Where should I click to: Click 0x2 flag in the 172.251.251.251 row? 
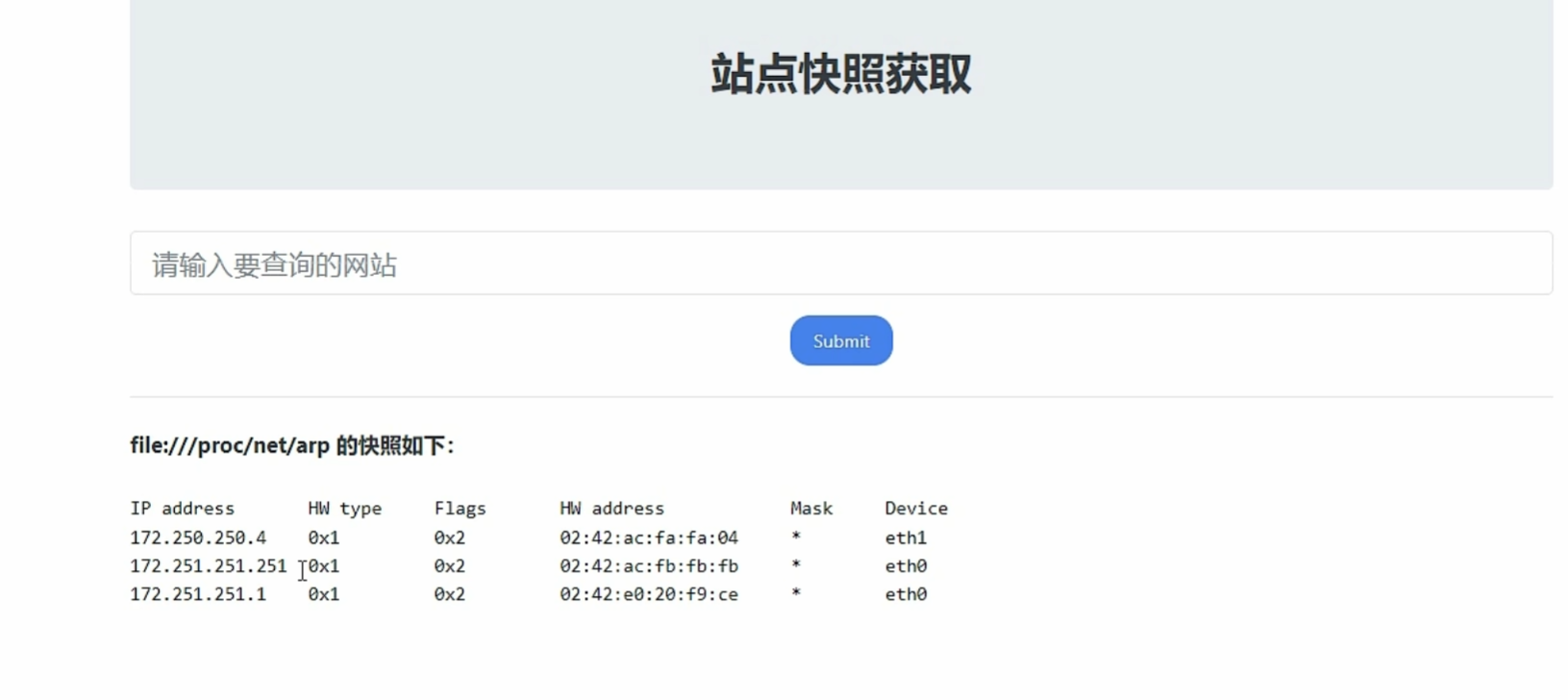[450, 565]
